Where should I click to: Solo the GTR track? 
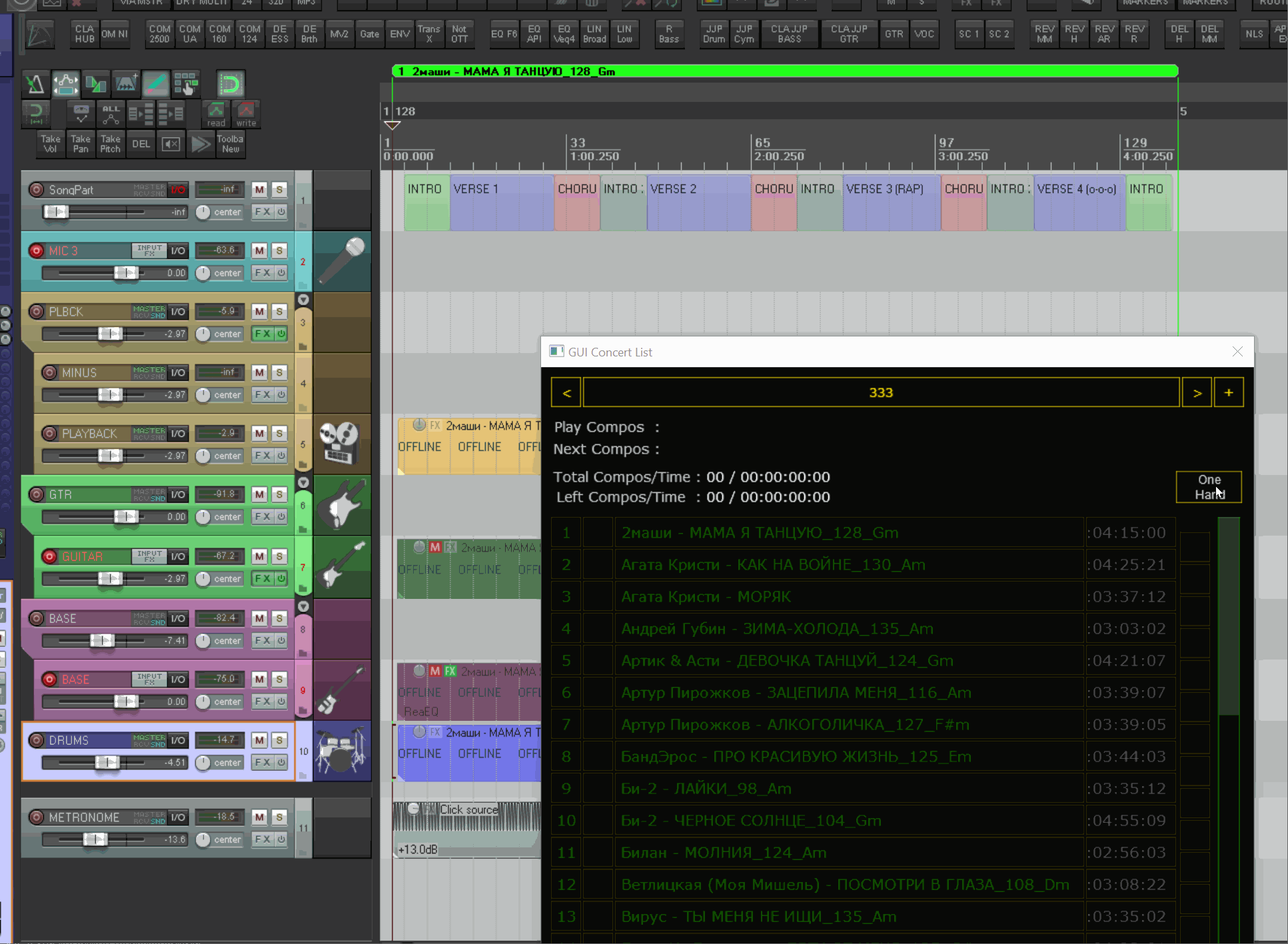tap(280, 494)
